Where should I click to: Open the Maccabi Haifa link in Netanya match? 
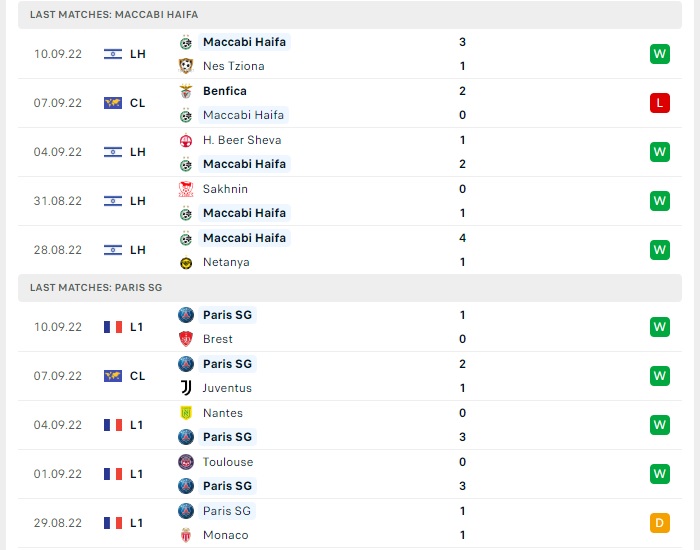(244, 238)
